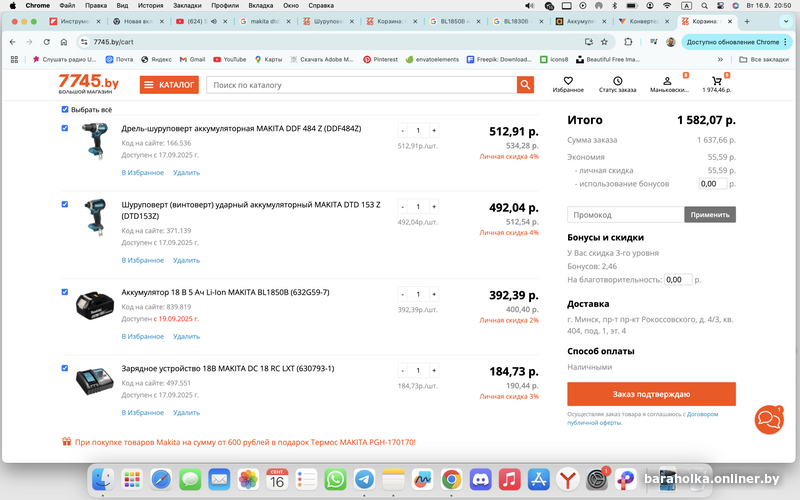The image size is (800, 500).
Task: Uncheck the MAKITA DTD 153 Z item checkbox
Action: (65, 204)
